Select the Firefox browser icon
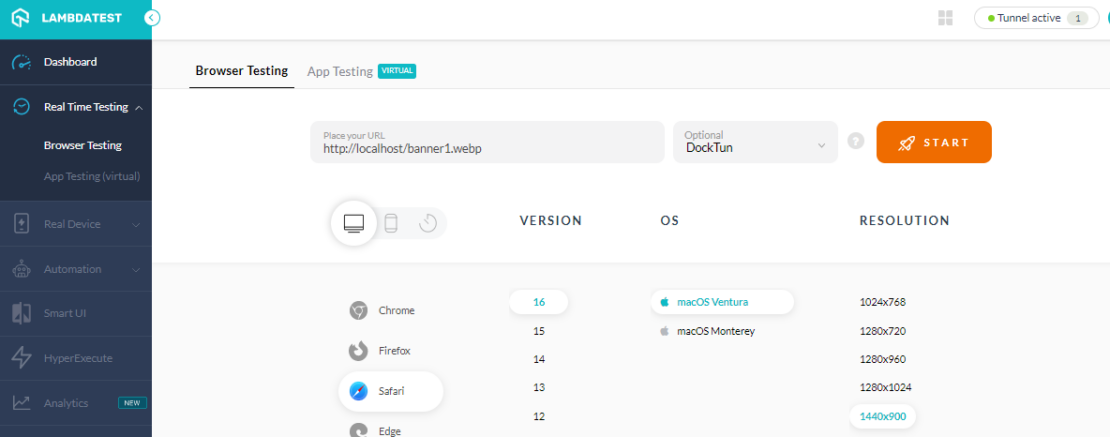This screenshot has height=437, width=1110. pos(358,351)
